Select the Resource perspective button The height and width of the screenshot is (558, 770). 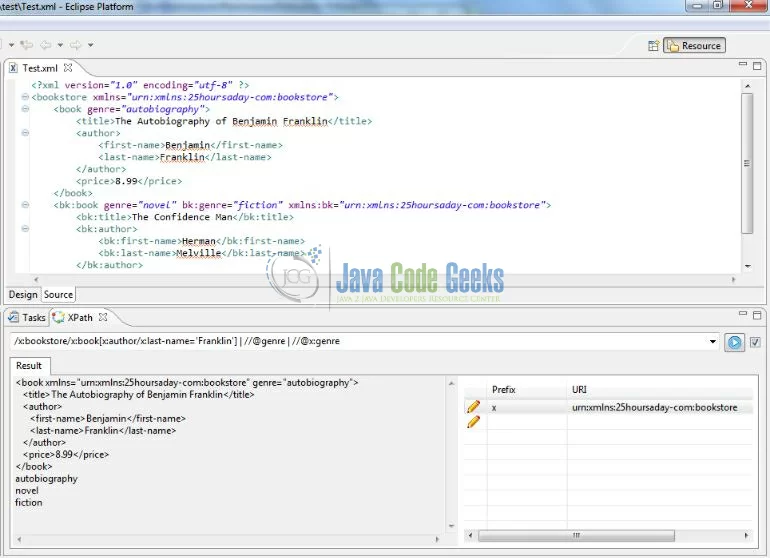[x=694, y=46]
